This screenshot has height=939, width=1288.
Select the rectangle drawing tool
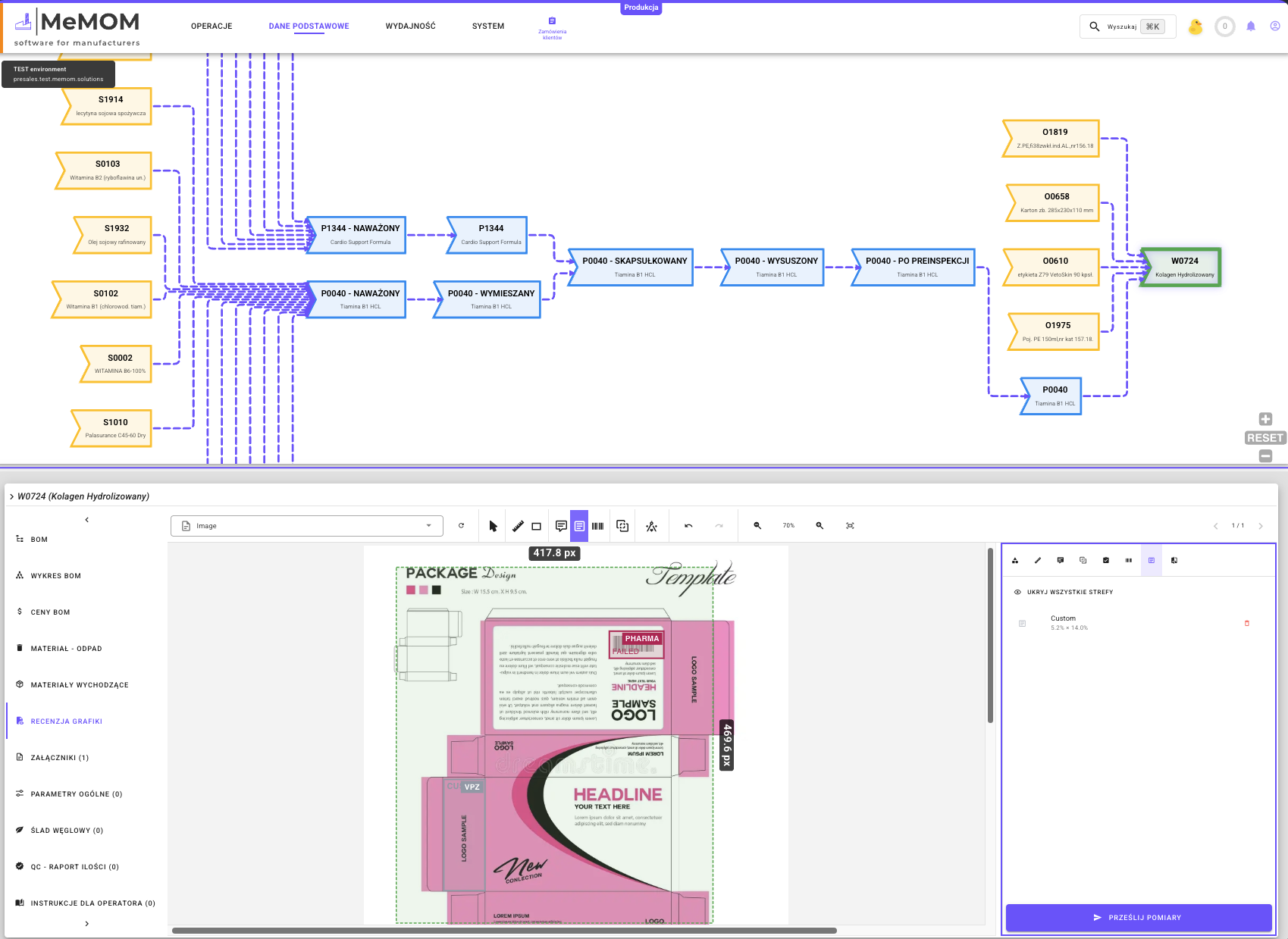536,526
